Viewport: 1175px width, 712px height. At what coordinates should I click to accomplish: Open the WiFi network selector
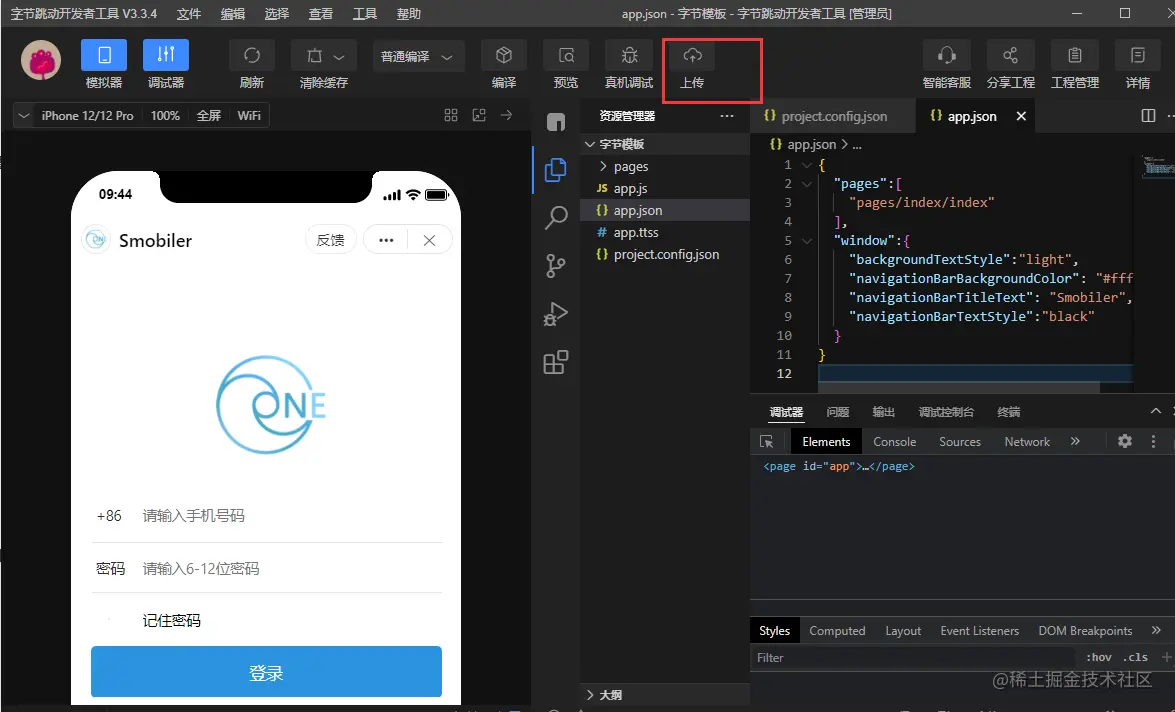point(249,115)
